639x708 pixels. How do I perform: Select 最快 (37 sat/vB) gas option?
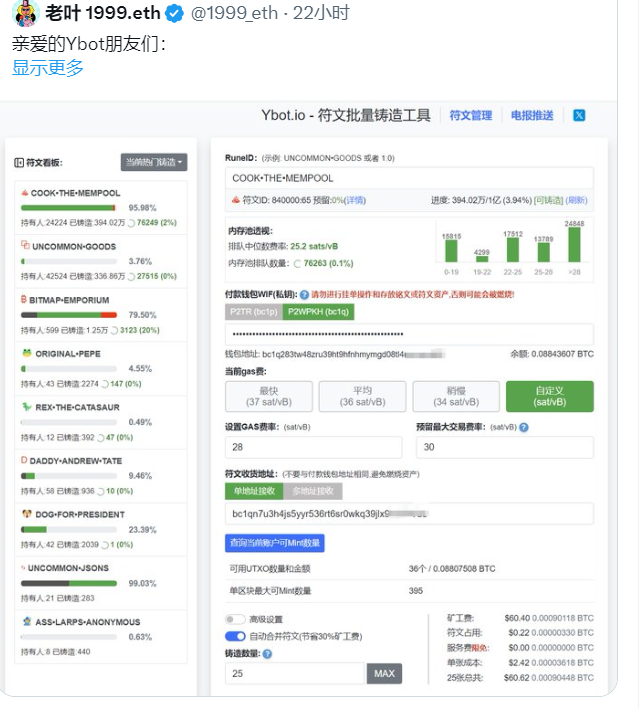click(x=269, y=396)
